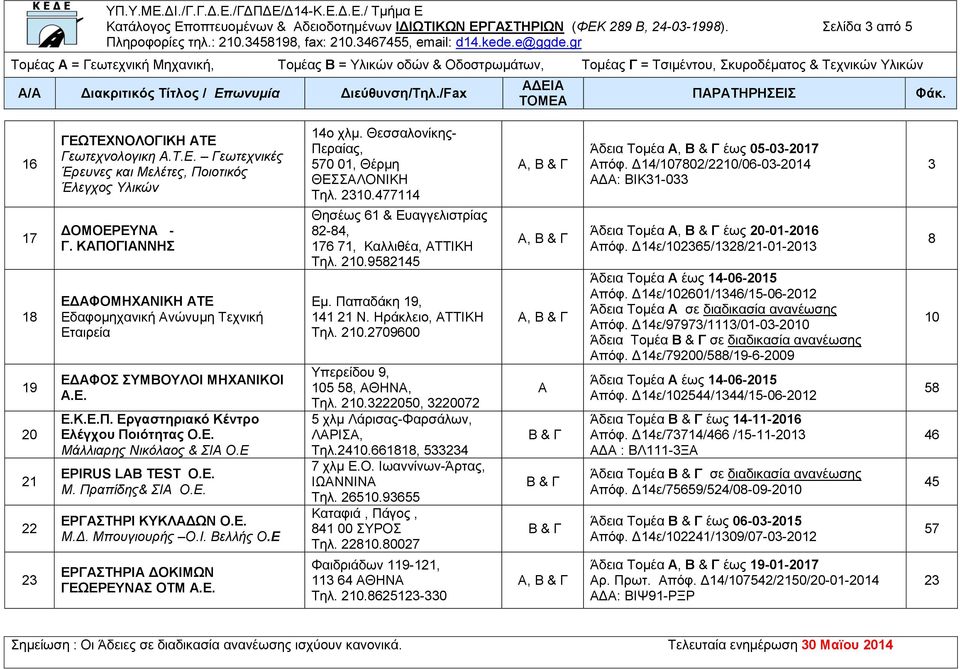Viewport: 960px width, 669px height.
Task: Click the phone number 'Τηλ. 210.9582145'
Action: pos(366,262)
